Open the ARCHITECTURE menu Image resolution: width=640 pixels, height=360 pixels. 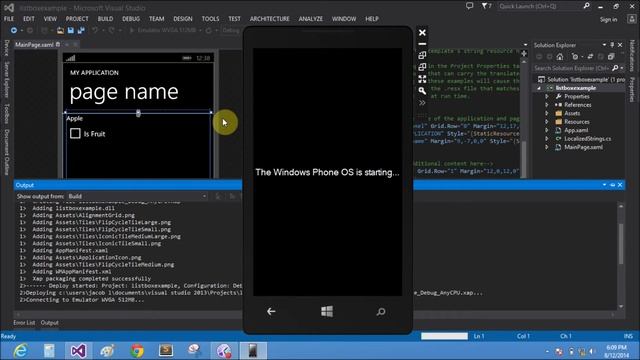[269, 19]
